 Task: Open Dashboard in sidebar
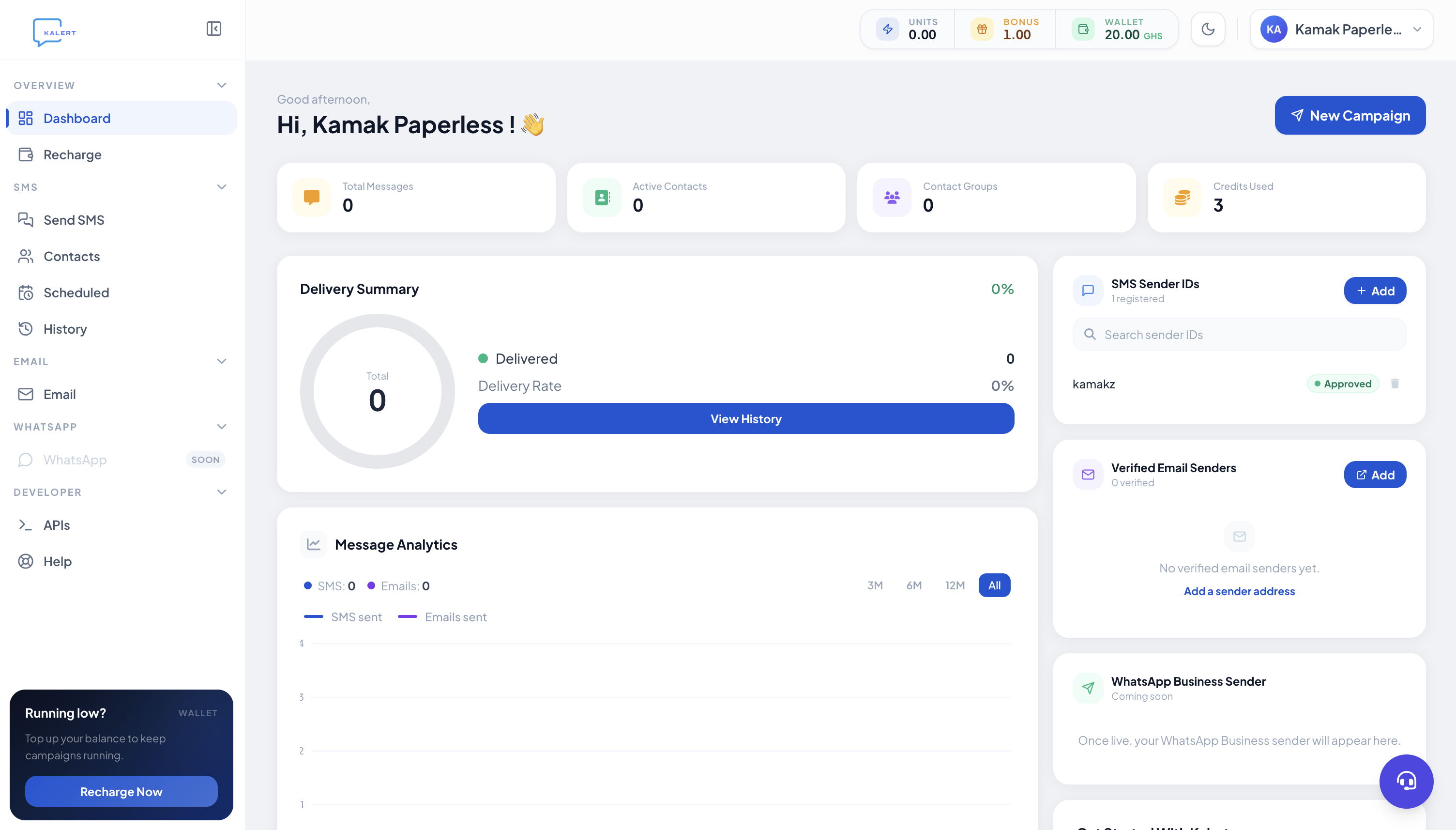coord(121,118)
